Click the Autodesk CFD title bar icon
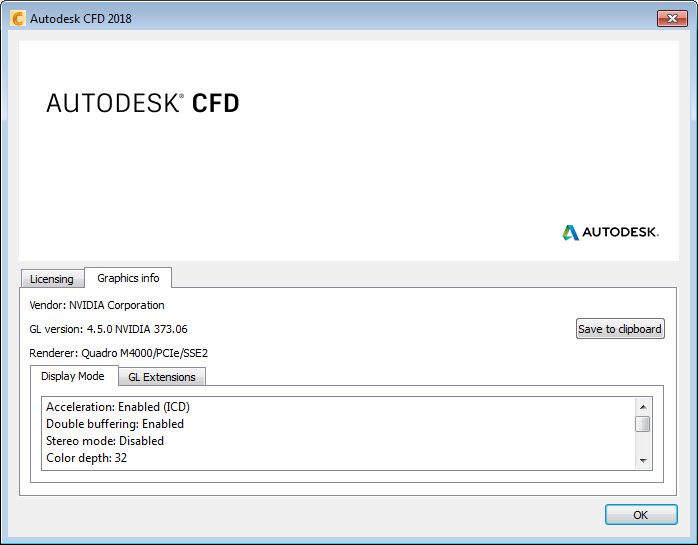 18,19
